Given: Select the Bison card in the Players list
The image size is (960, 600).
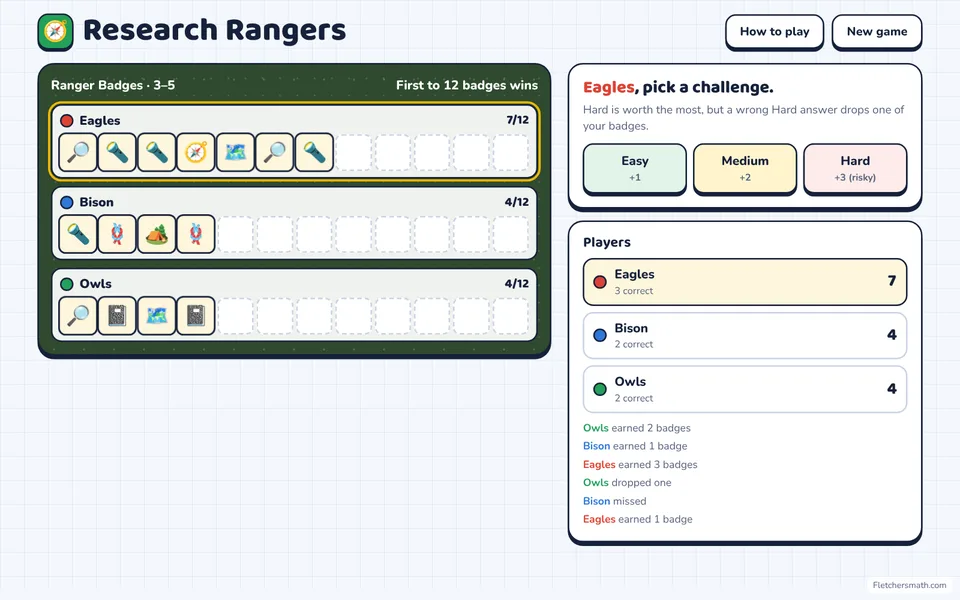Looking at the screenshot, I should [744, 335].
